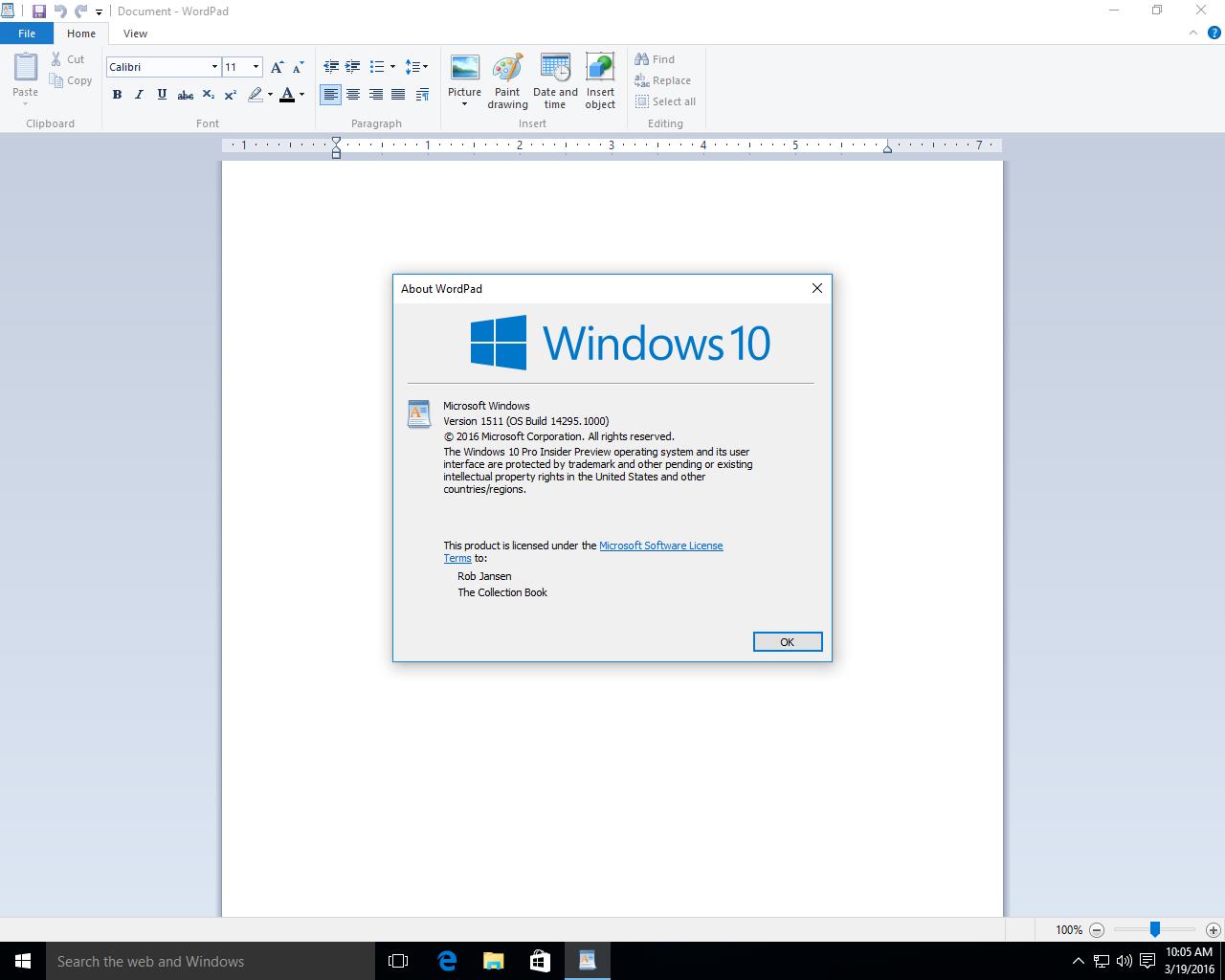This screenshot has height=980, width=1225.
Task: Click the Paste clipboard icon
Action: pyautogui.click(x=26, y=67)
